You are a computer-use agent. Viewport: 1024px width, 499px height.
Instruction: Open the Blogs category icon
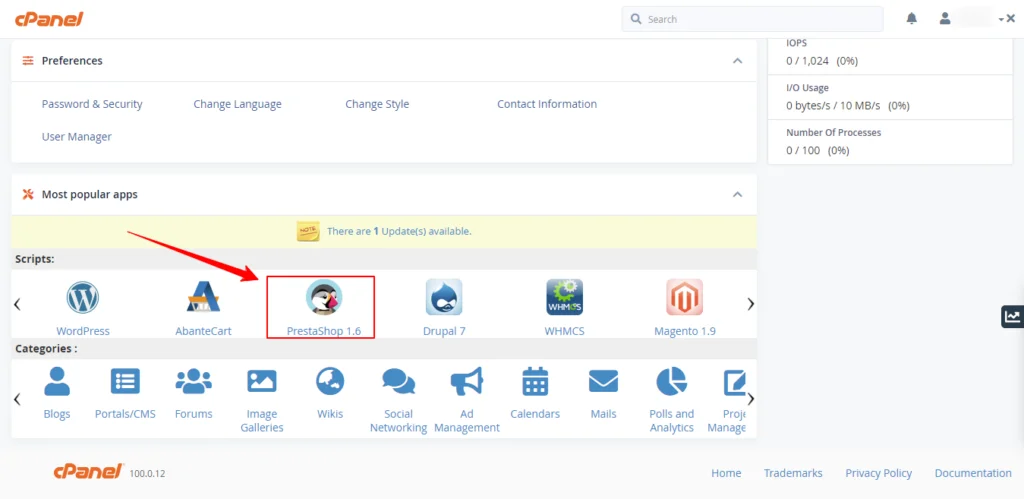[x=57, y=381]
